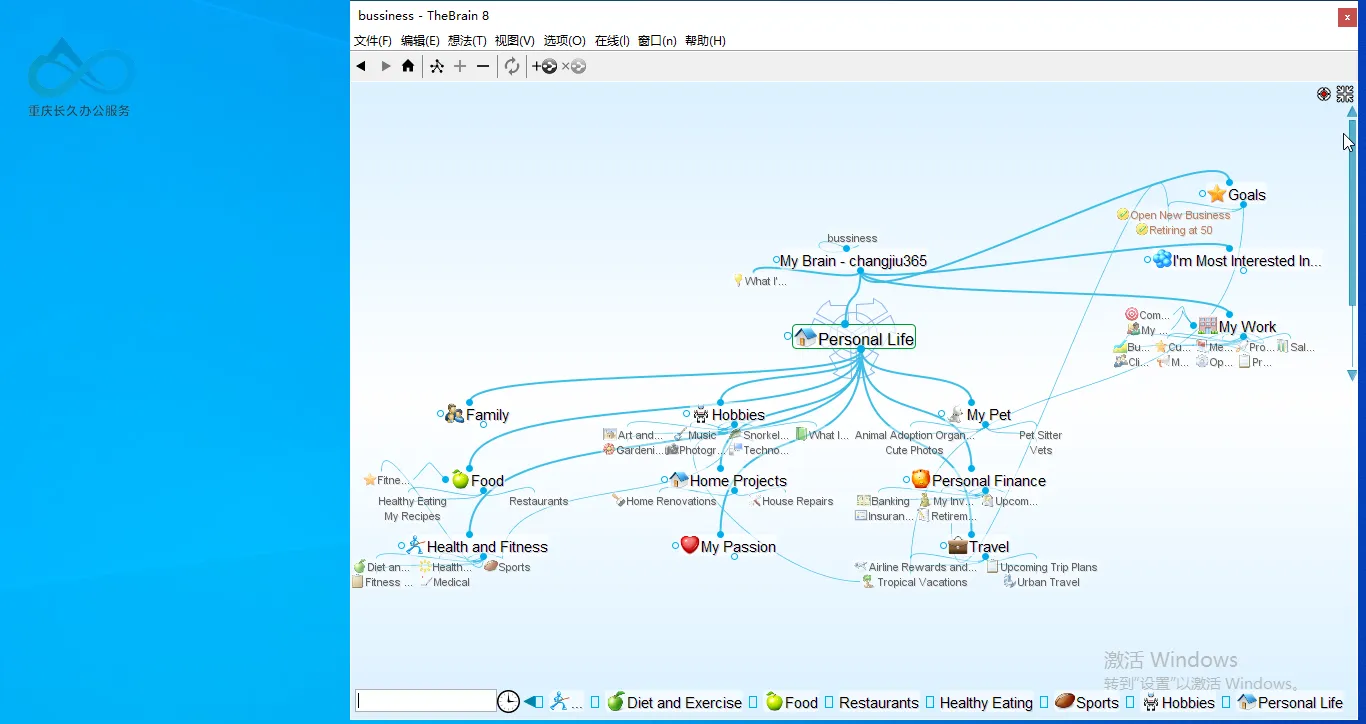Image resolution: width=1366 pixels, height=724 pixels.
Task: Open the 在线(I) menu
Action: point(612,41)
